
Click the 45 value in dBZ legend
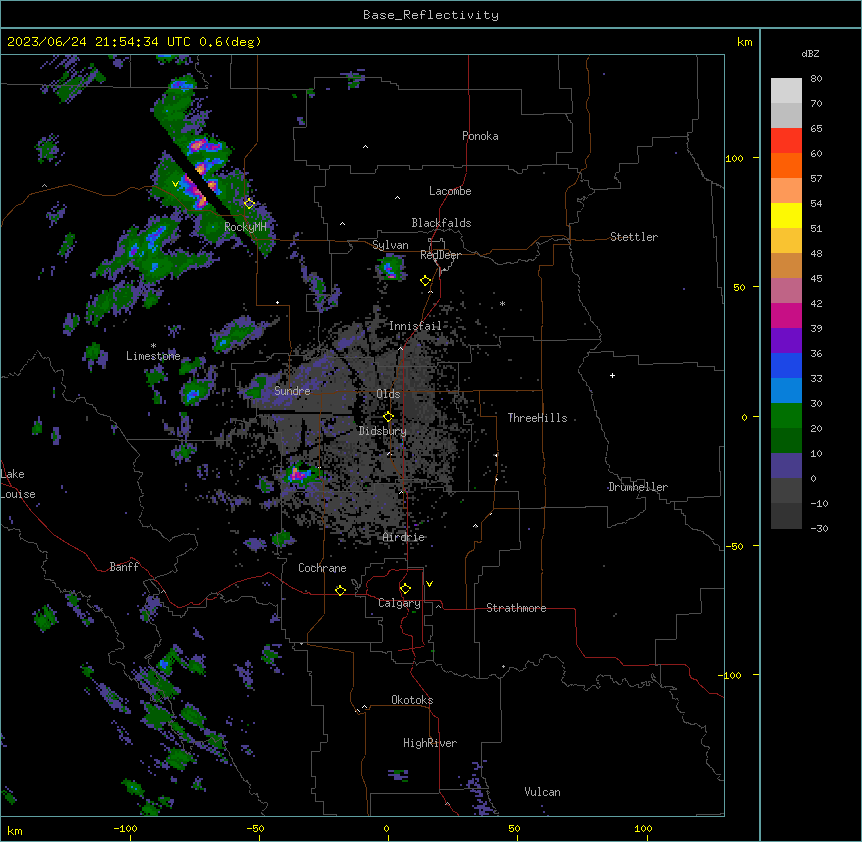[816, 279]
